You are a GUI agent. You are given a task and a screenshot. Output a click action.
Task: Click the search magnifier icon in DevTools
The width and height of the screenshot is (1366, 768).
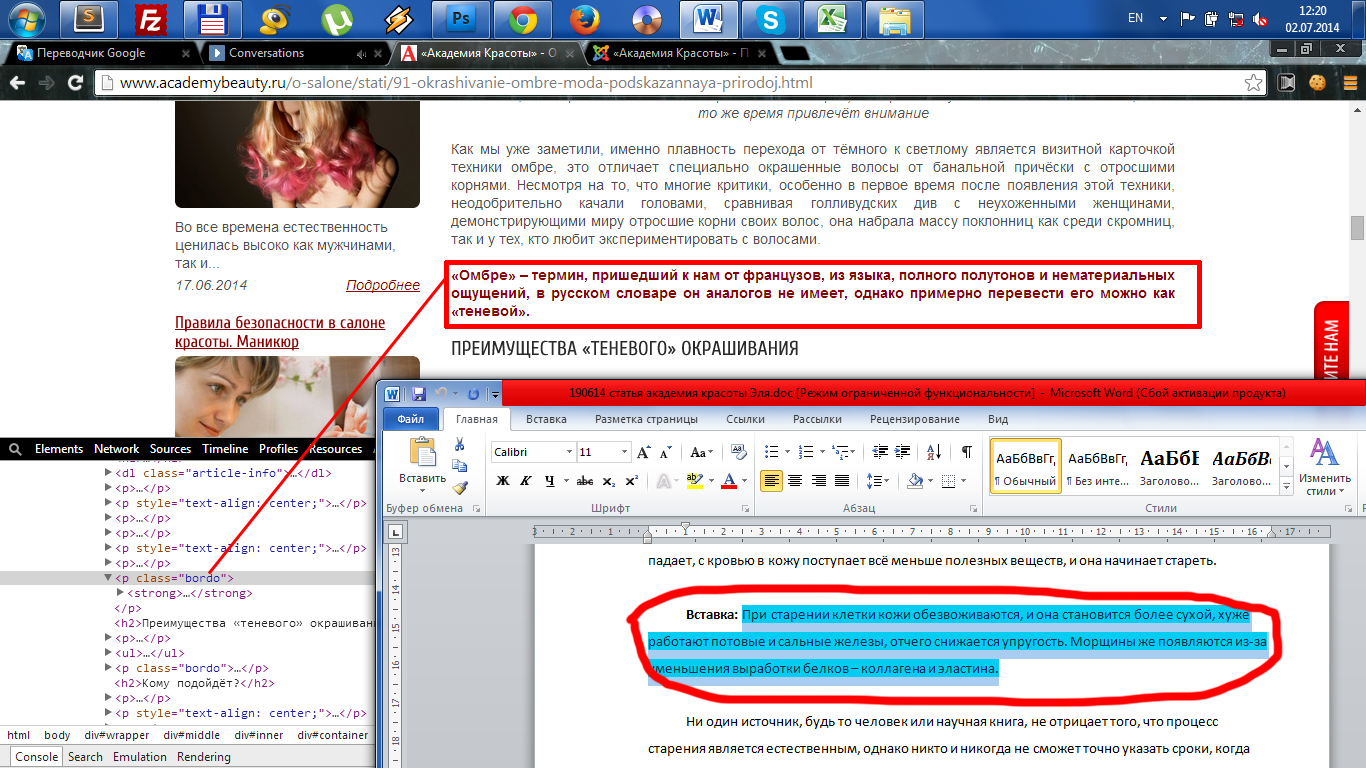(15, 450)
